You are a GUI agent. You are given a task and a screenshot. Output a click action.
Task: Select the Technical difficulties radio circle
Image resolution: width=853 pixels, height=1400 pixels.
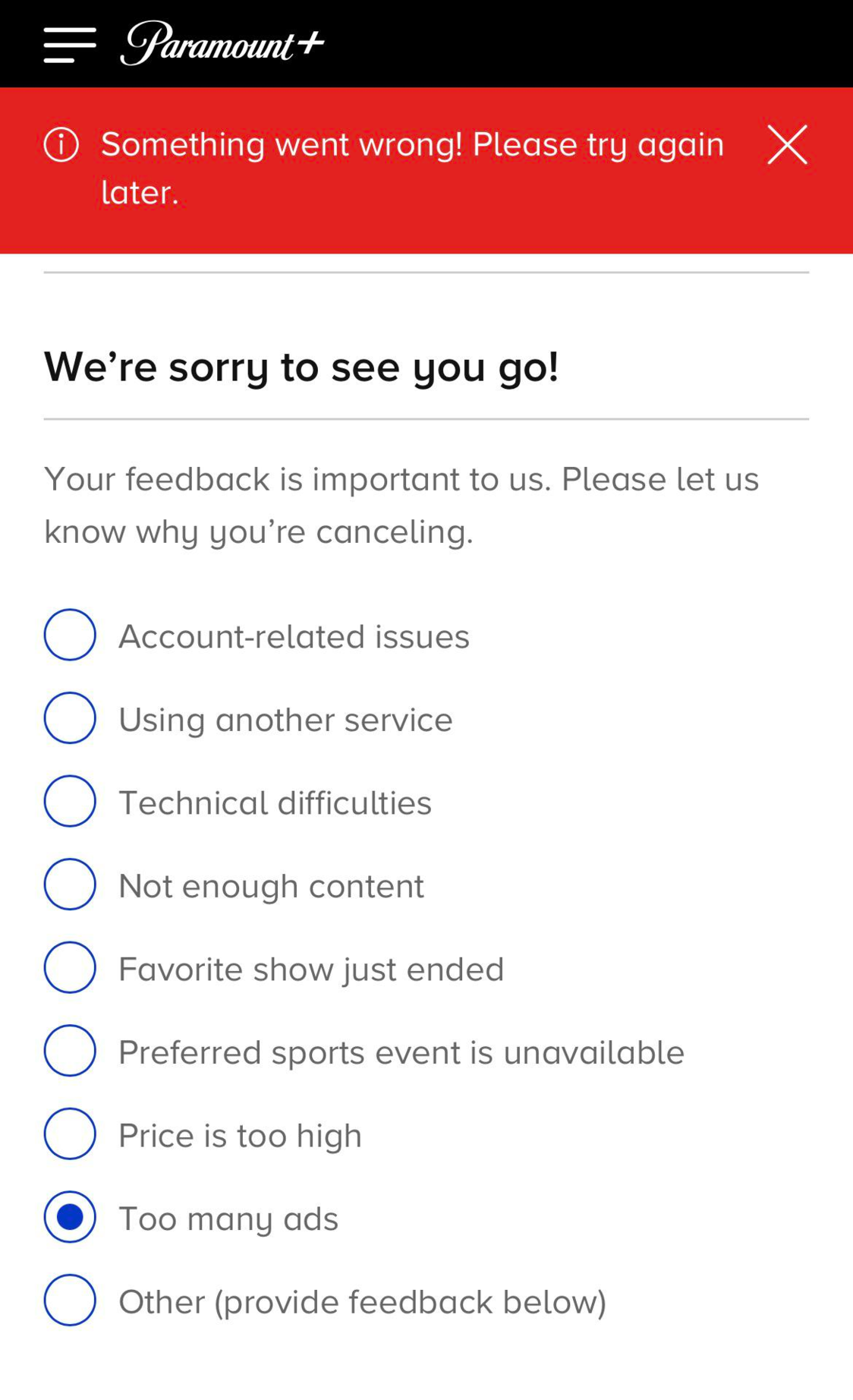point(70,801)
